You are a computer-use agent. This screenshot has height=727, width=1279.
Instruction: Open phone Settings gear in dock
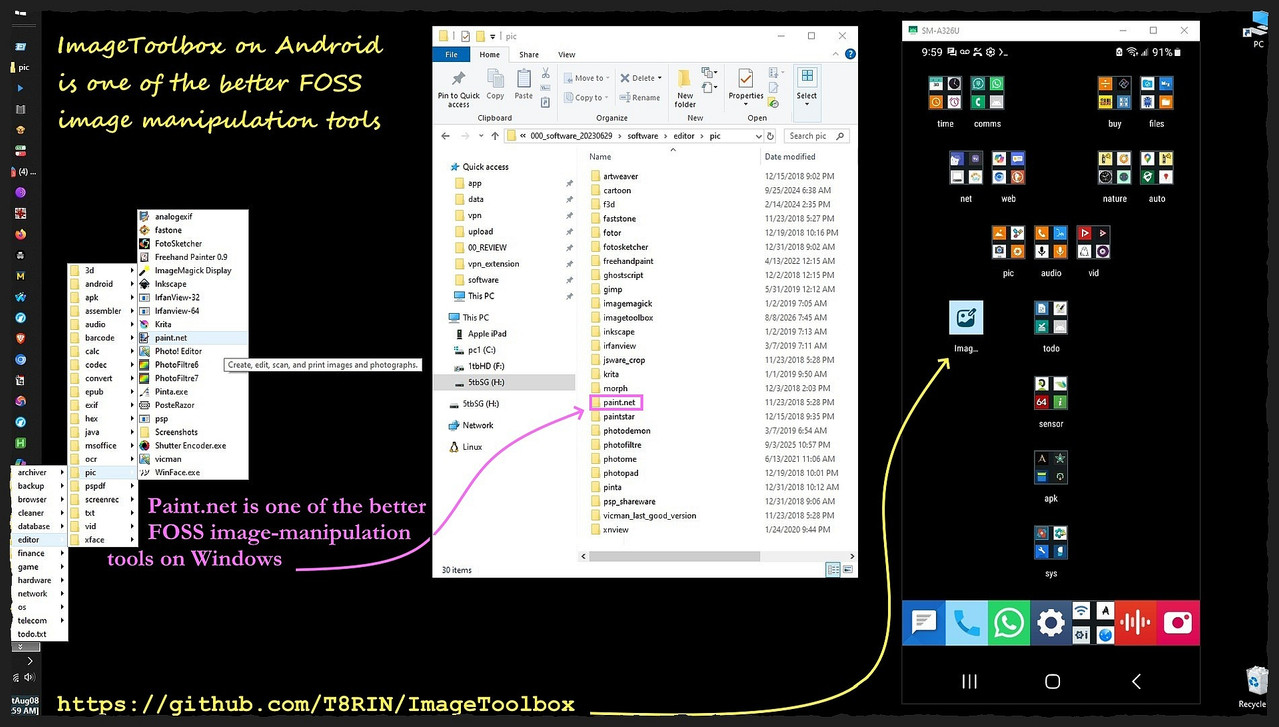pyautogui.click(x=1050, y=623)
